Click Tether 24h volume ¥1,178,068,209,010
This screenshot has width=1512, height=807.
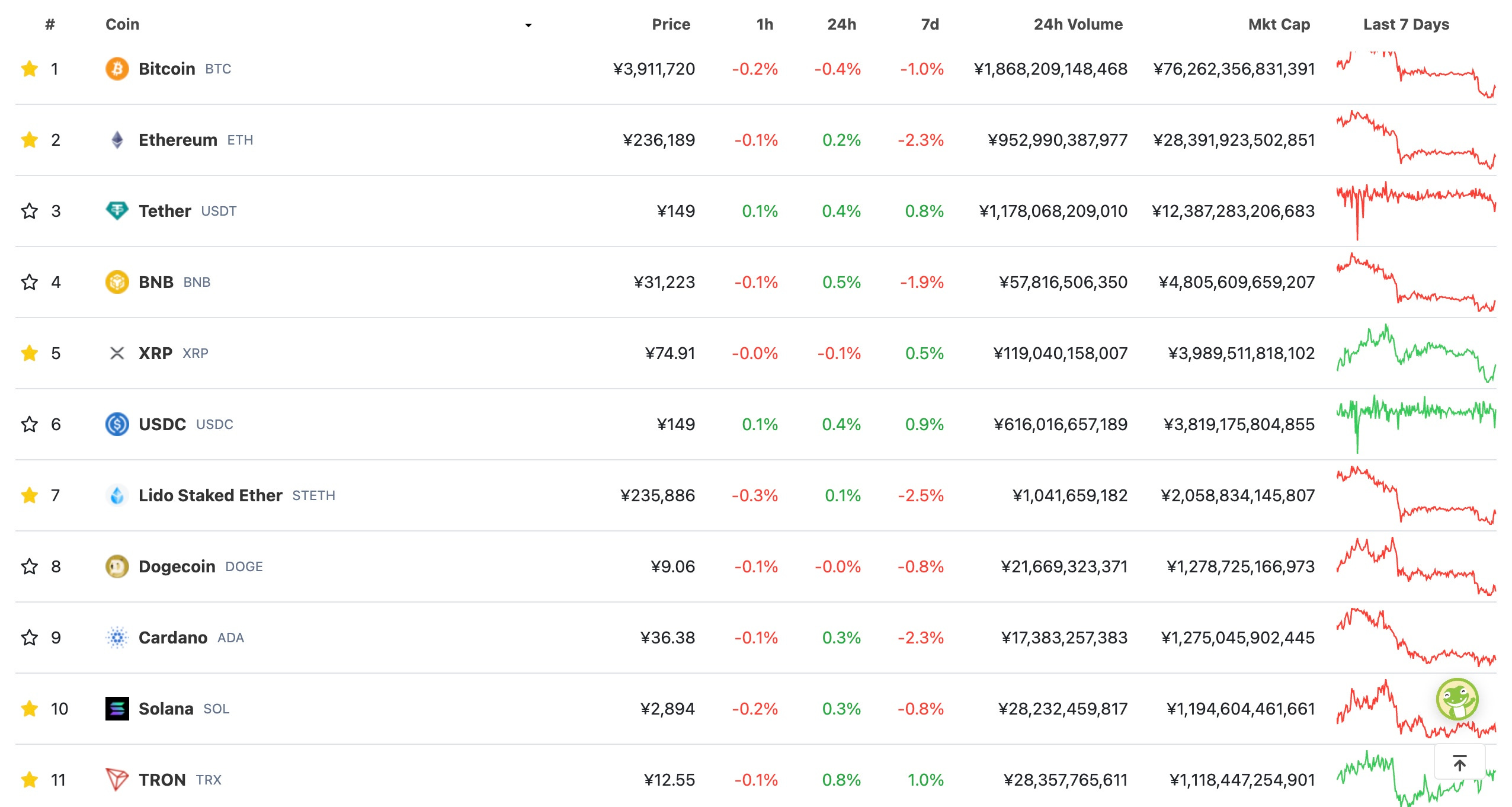pyautogui.click(x=1053, y=211)
